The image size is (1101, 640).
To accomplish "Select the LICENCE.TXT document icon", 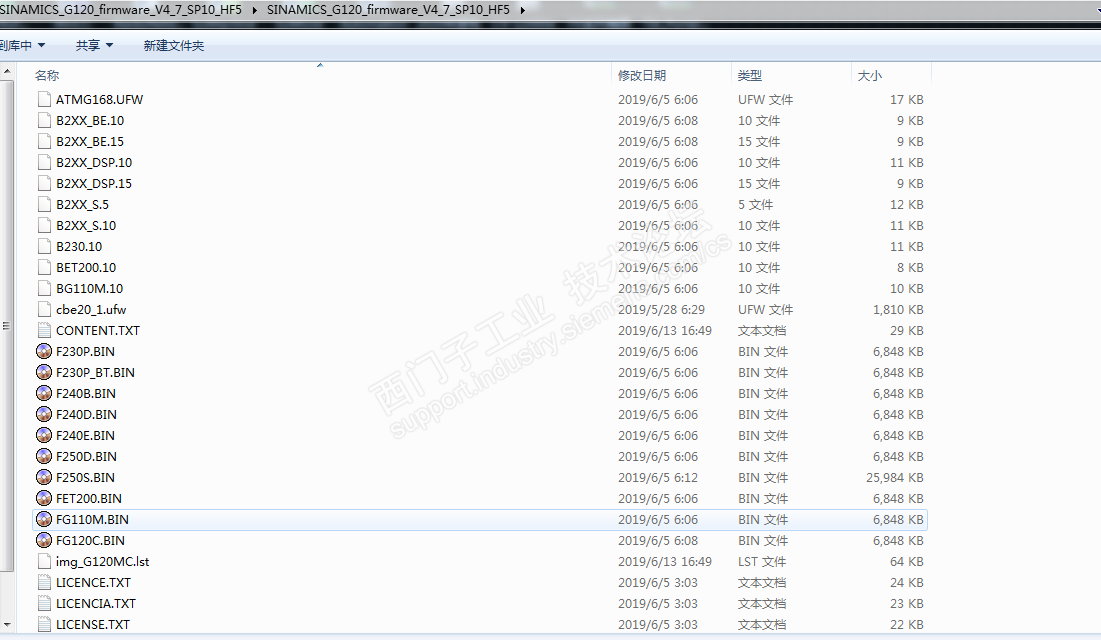I will (44, 582).
